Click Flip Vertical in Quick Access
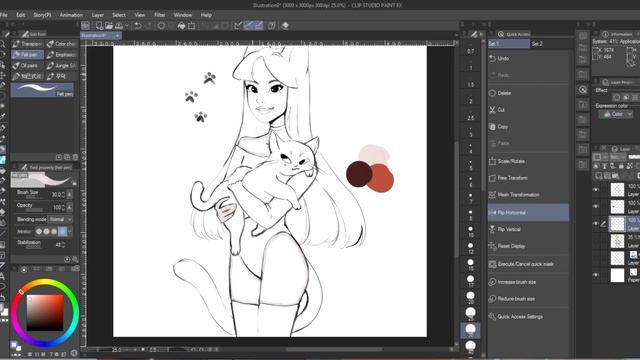640x360 pixels. pos(528,229)
